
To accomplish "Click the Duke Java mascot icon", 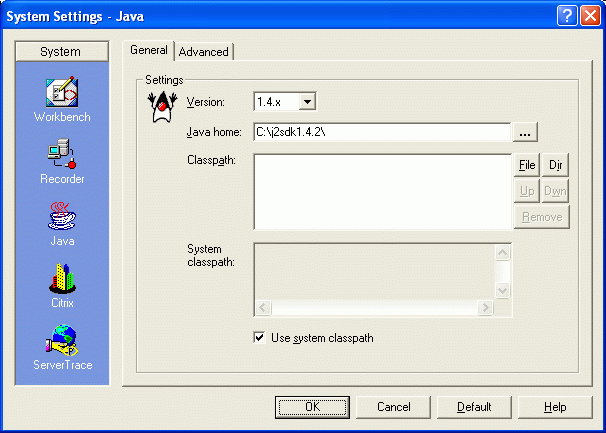I will tap(162, 106).
